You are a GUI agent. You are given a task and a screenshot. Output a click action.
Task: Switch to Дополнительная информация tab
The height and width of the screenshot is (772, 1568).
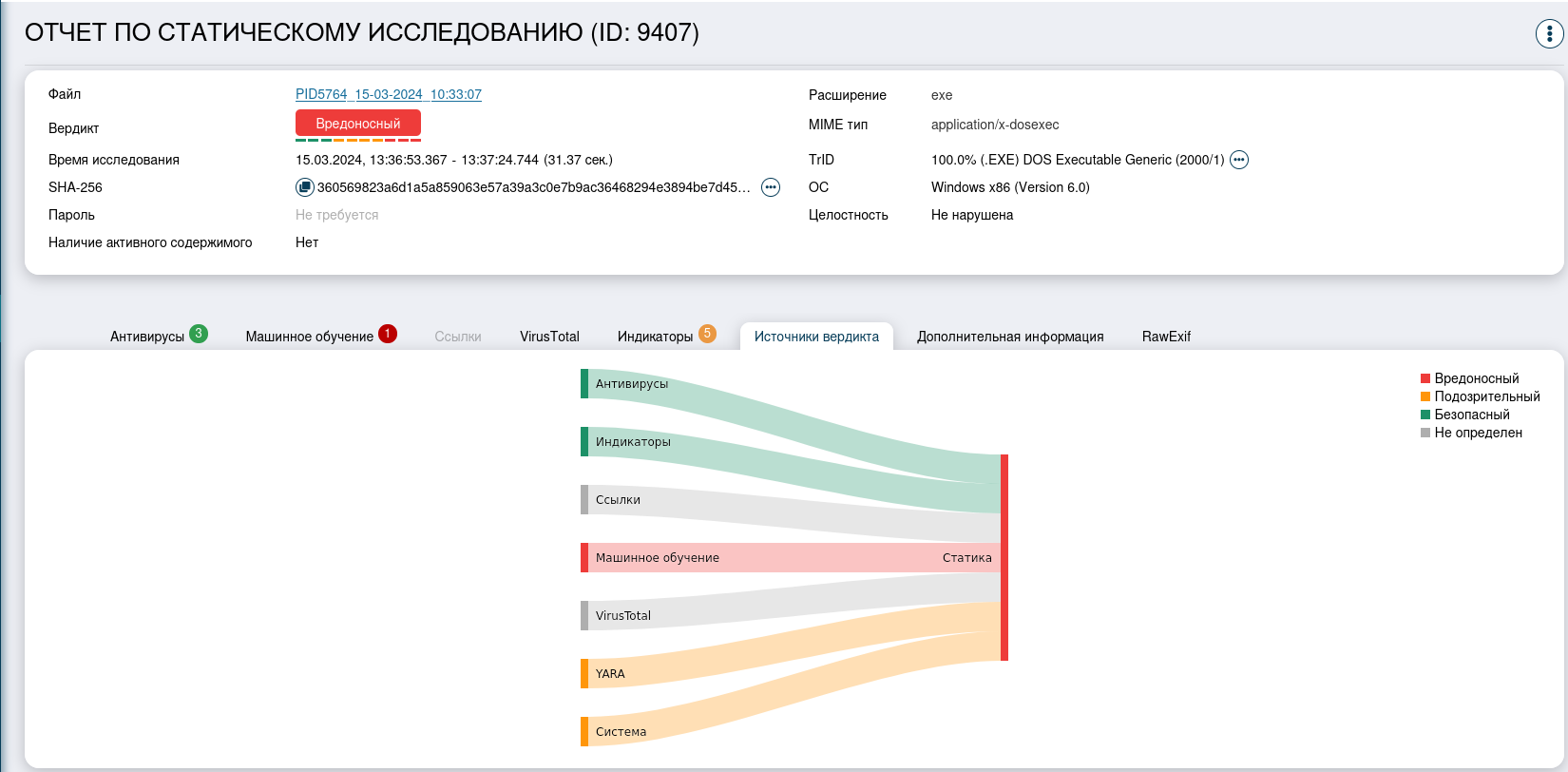pos(1009,337)
